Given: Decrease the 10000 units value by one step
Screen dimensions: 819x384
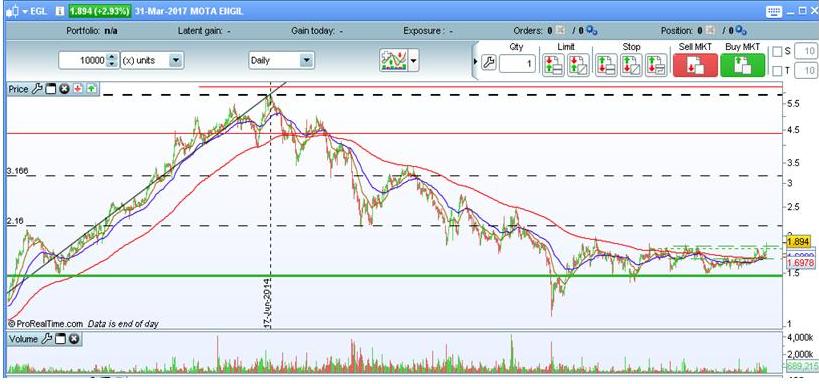Looking at the screenshot, I should click(x=112, y=64).
